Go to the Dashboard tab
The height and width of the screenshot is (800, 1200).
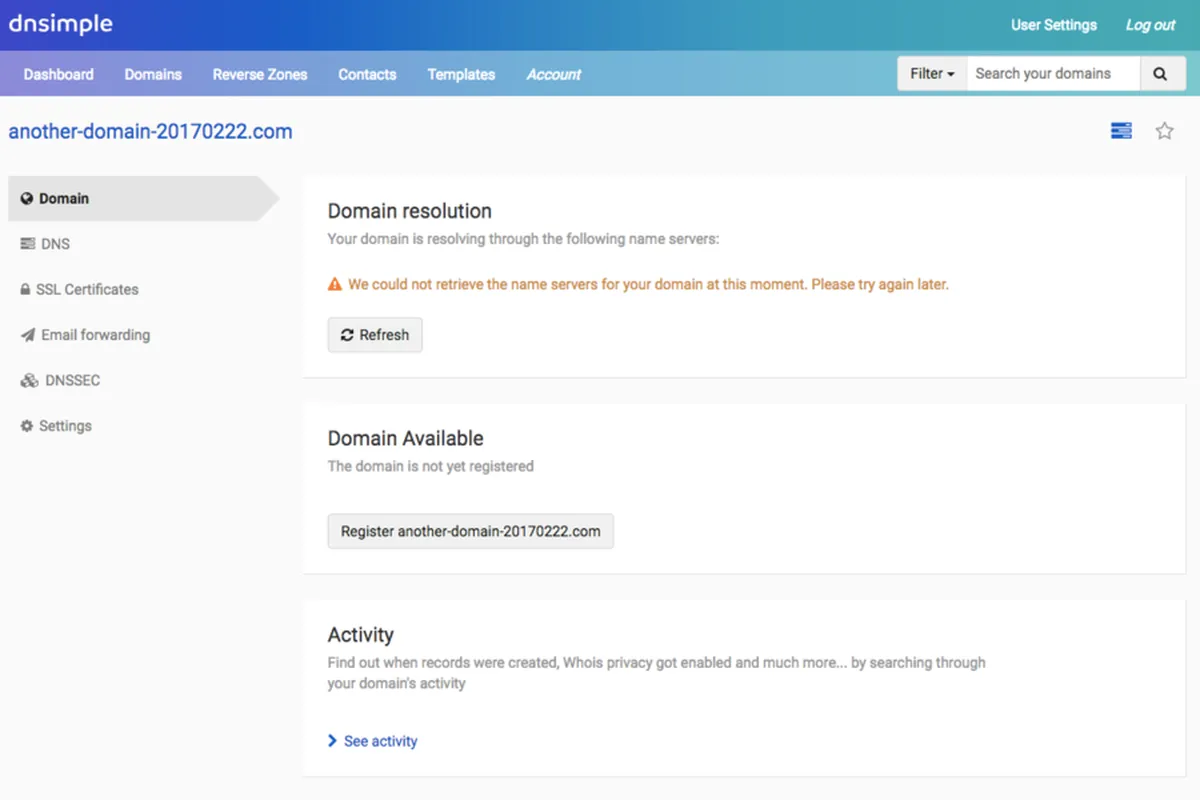coord(59,74)
